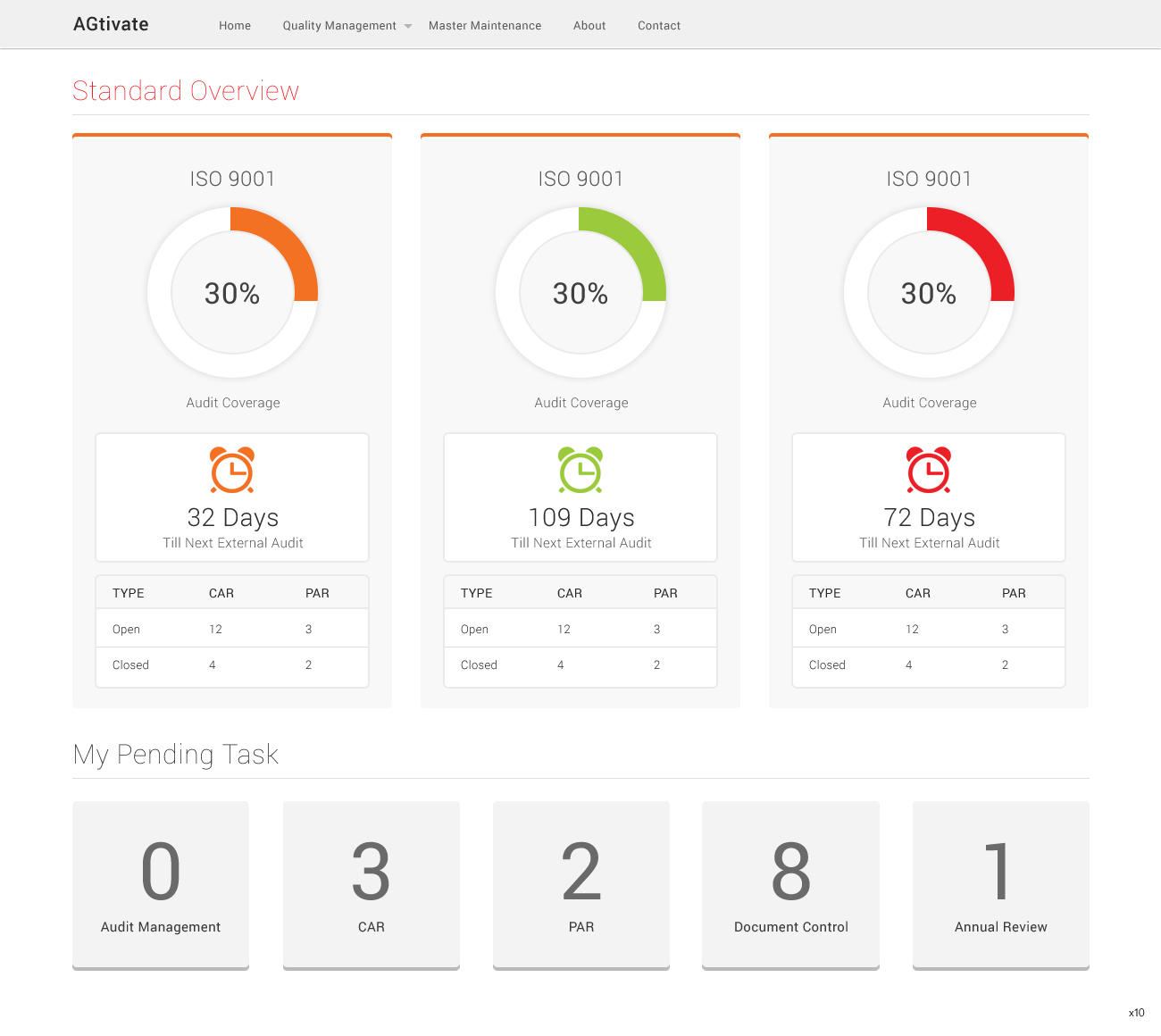Select the 72 Days text
This screenshot has width=1161, height=1036.
930,518
